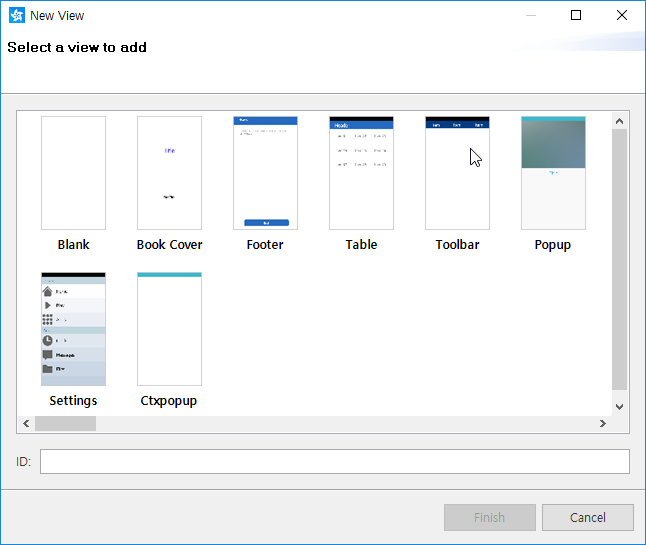Click the horizontal scrollbar thumb
Viewport: 646px width, 545px height.
pyautogui.click(x=65, y=424)
